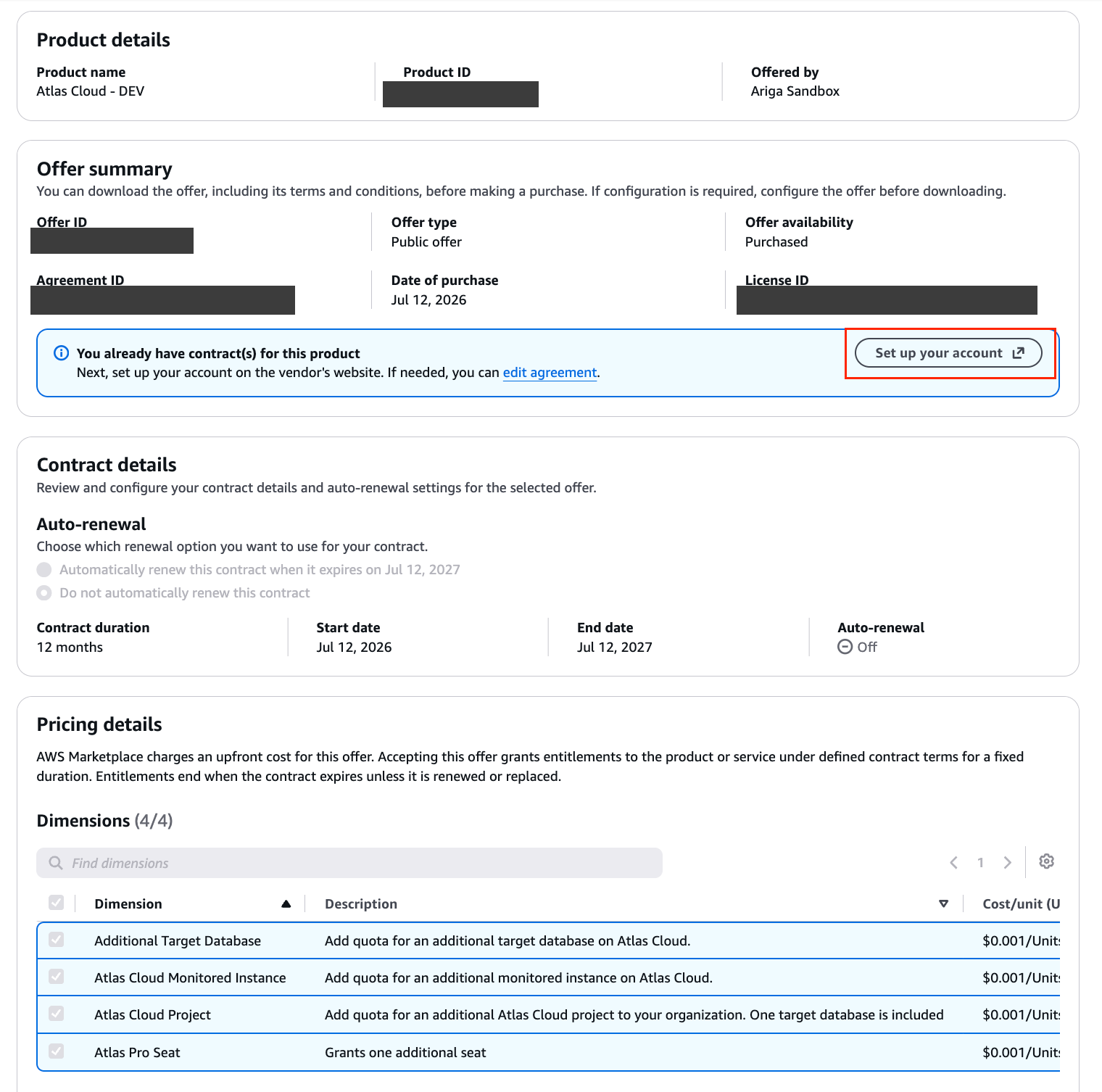This screenshot has width=1102, height=1092.
Task: Click the Atlas Pro Seat row name
Action: click(137, 1052)
